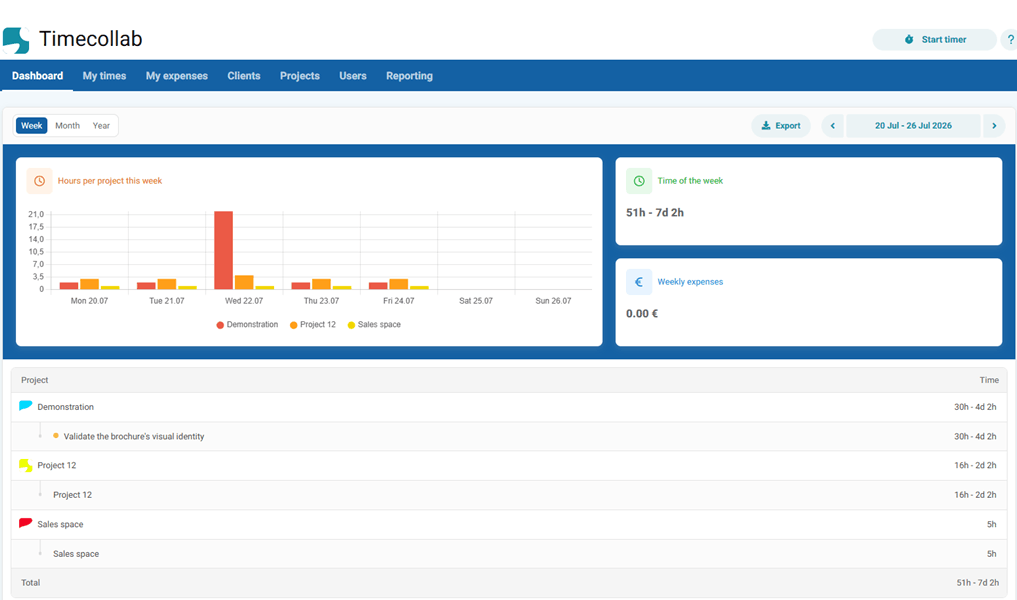Click the tall Demonstration bar on Wed 22.07

[224, 250]
